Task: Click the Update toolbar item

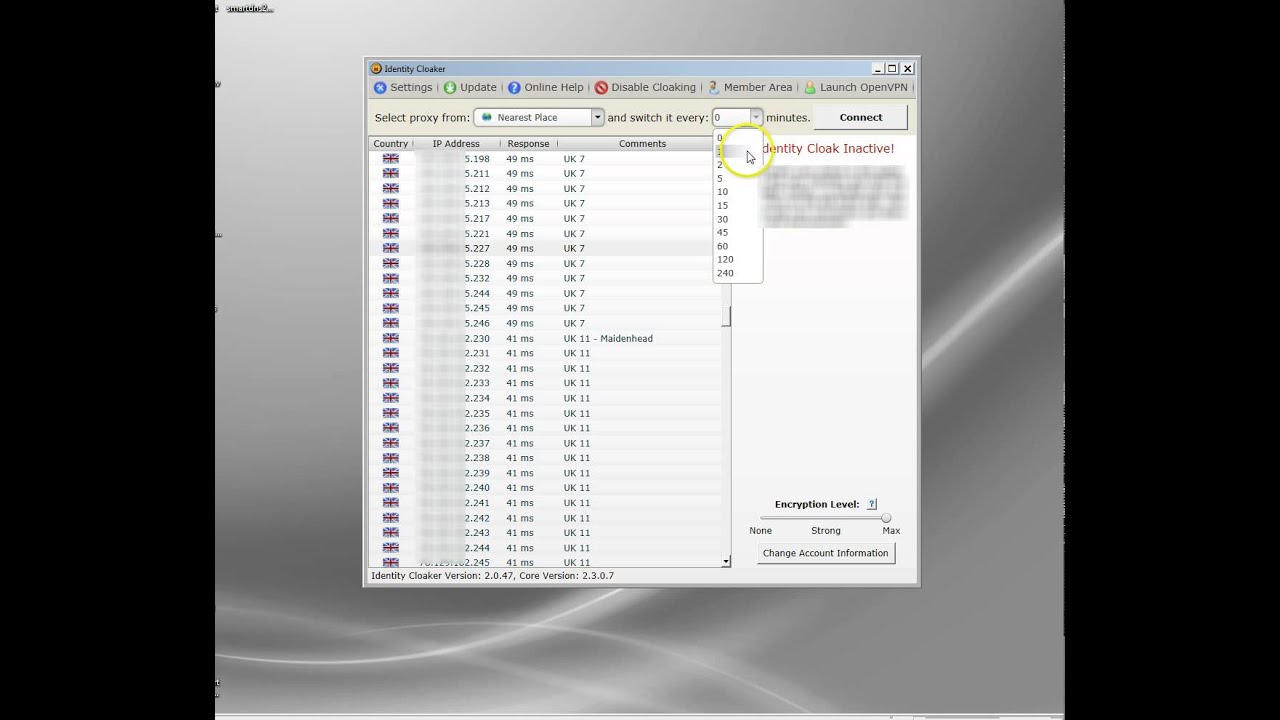Action: coord(470,88)
